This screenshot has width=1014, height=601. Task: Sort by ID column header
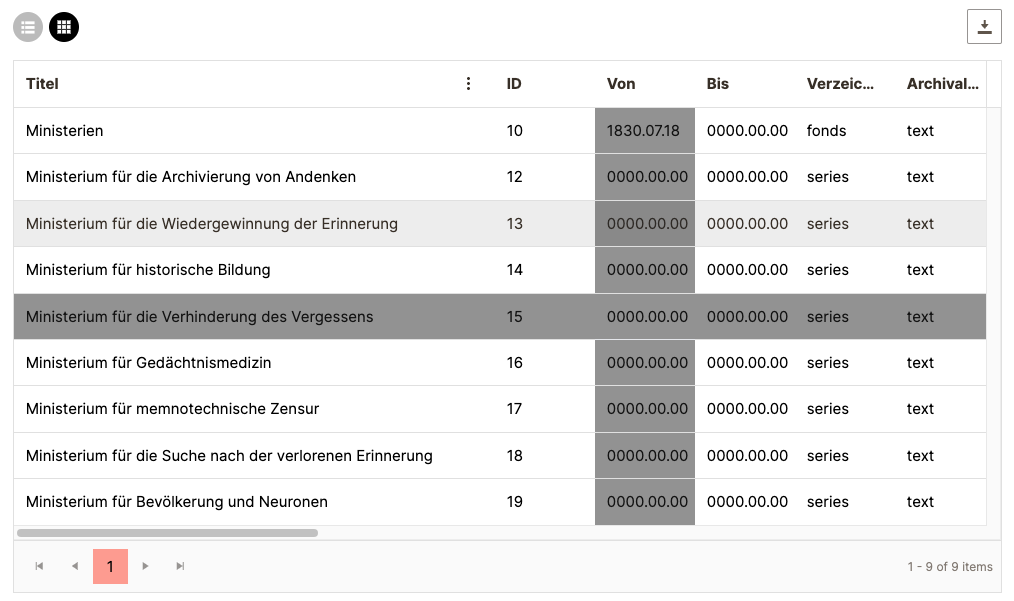click(514, 84)
